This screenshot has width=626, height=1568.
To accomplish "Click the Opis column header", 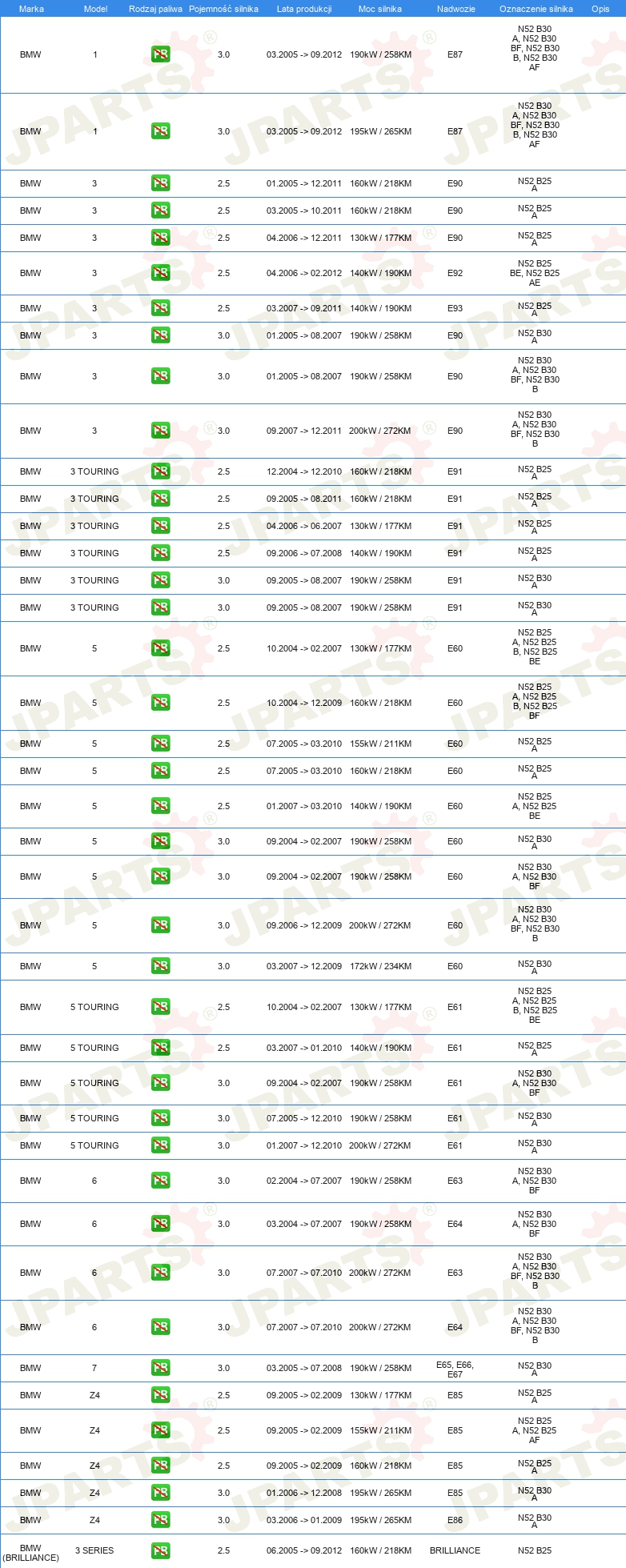I will pos(600,9).
